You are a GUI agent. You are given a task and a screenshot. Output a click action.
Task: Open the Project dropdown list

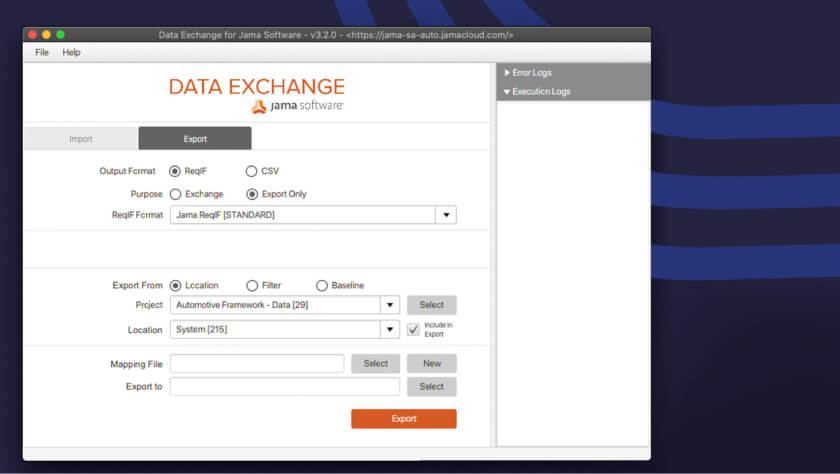point(389,305)
